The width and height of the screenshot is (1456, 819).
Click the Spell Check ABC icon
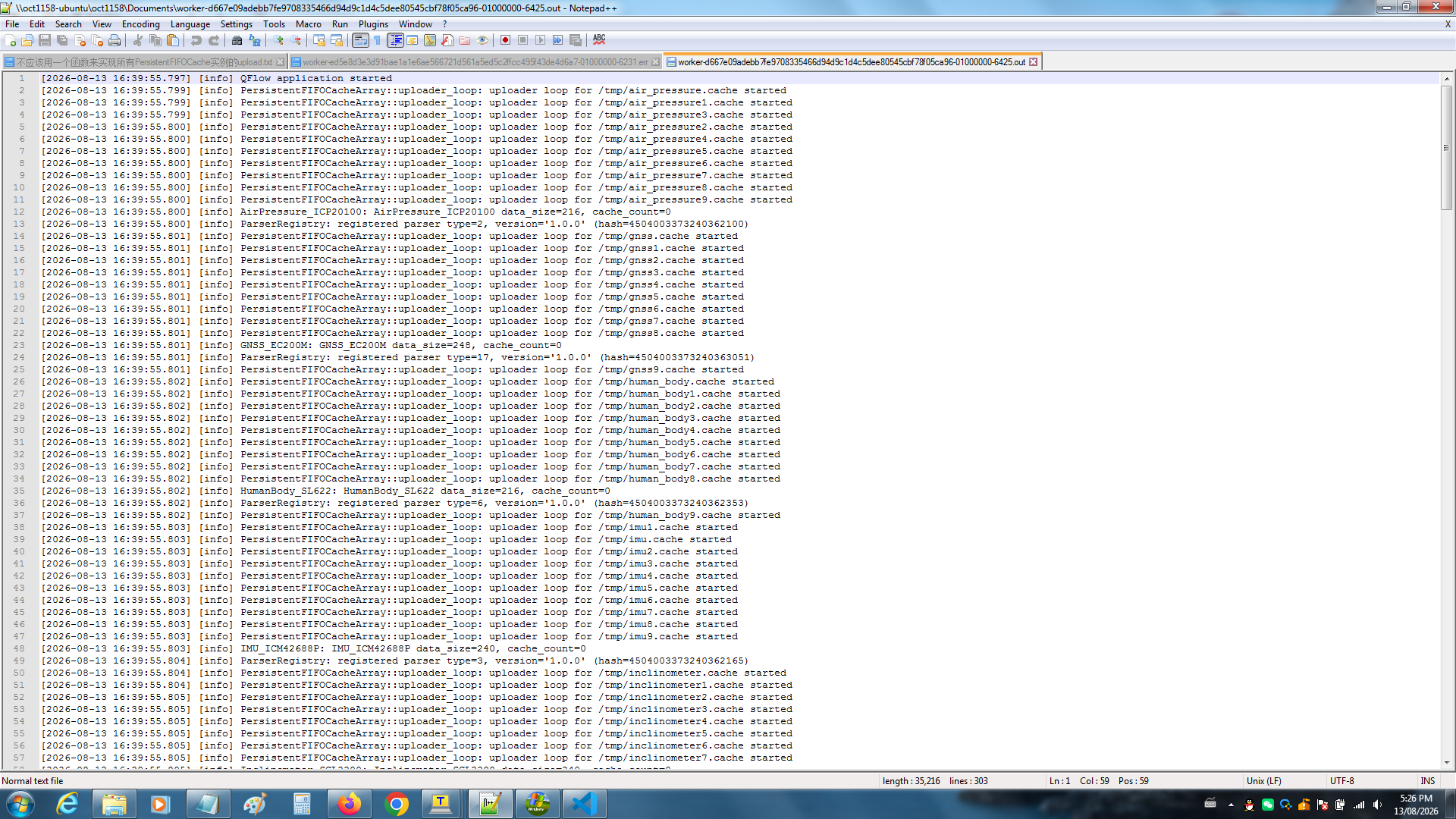tap(599, 40)
